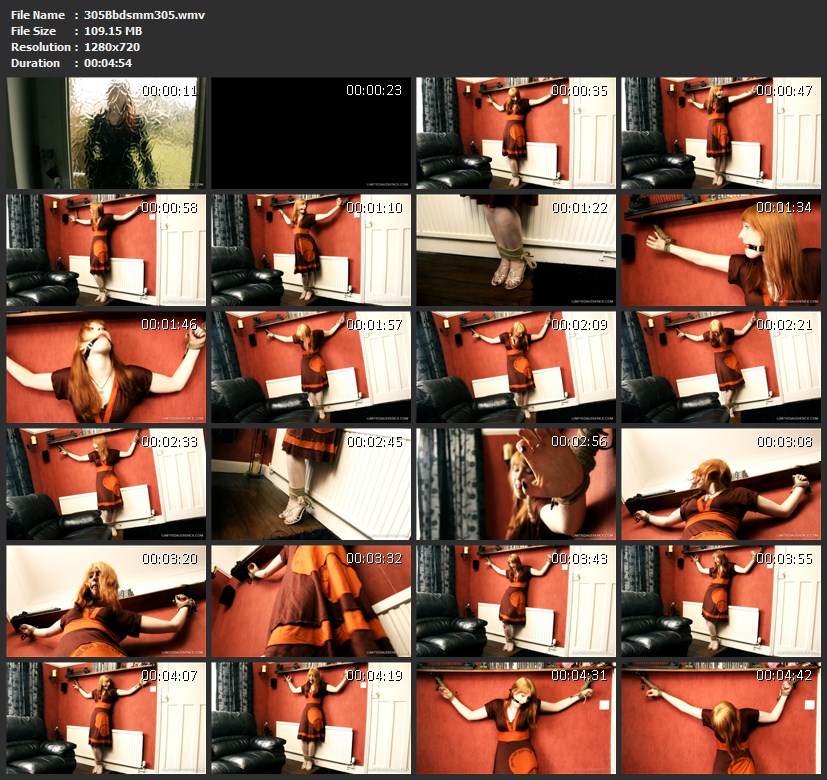Image resolution: width=827 pixels, height=780 pixels.
Task: Click the duration value 00:04:54
Action: point(108,63)
